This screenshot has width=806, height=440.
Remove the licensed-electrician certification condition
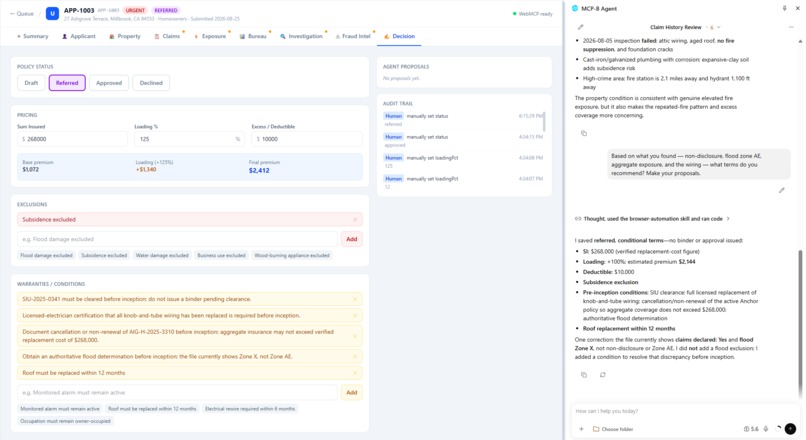pos(355,316)
